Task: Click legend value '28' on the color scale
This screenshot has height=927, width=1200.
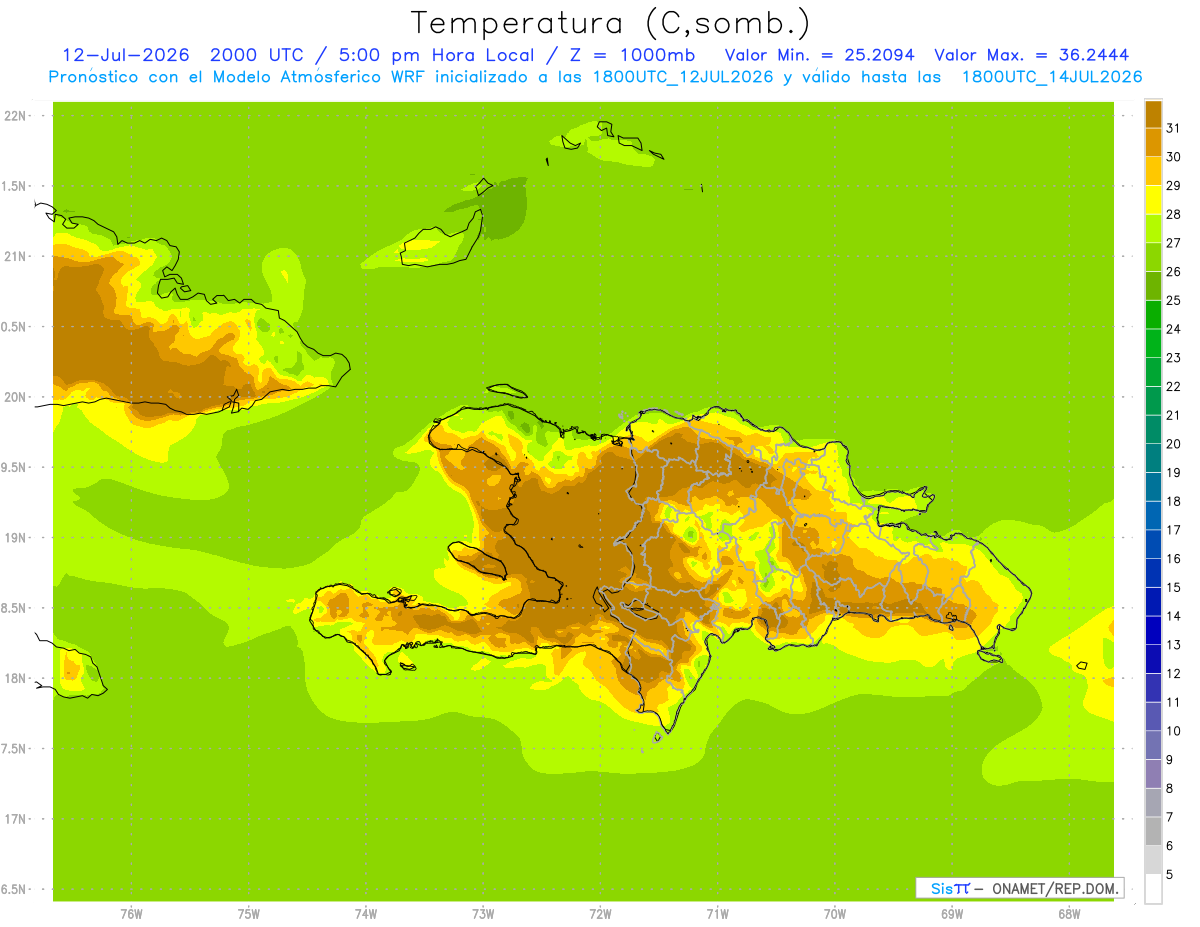Action: point(1173,214)
